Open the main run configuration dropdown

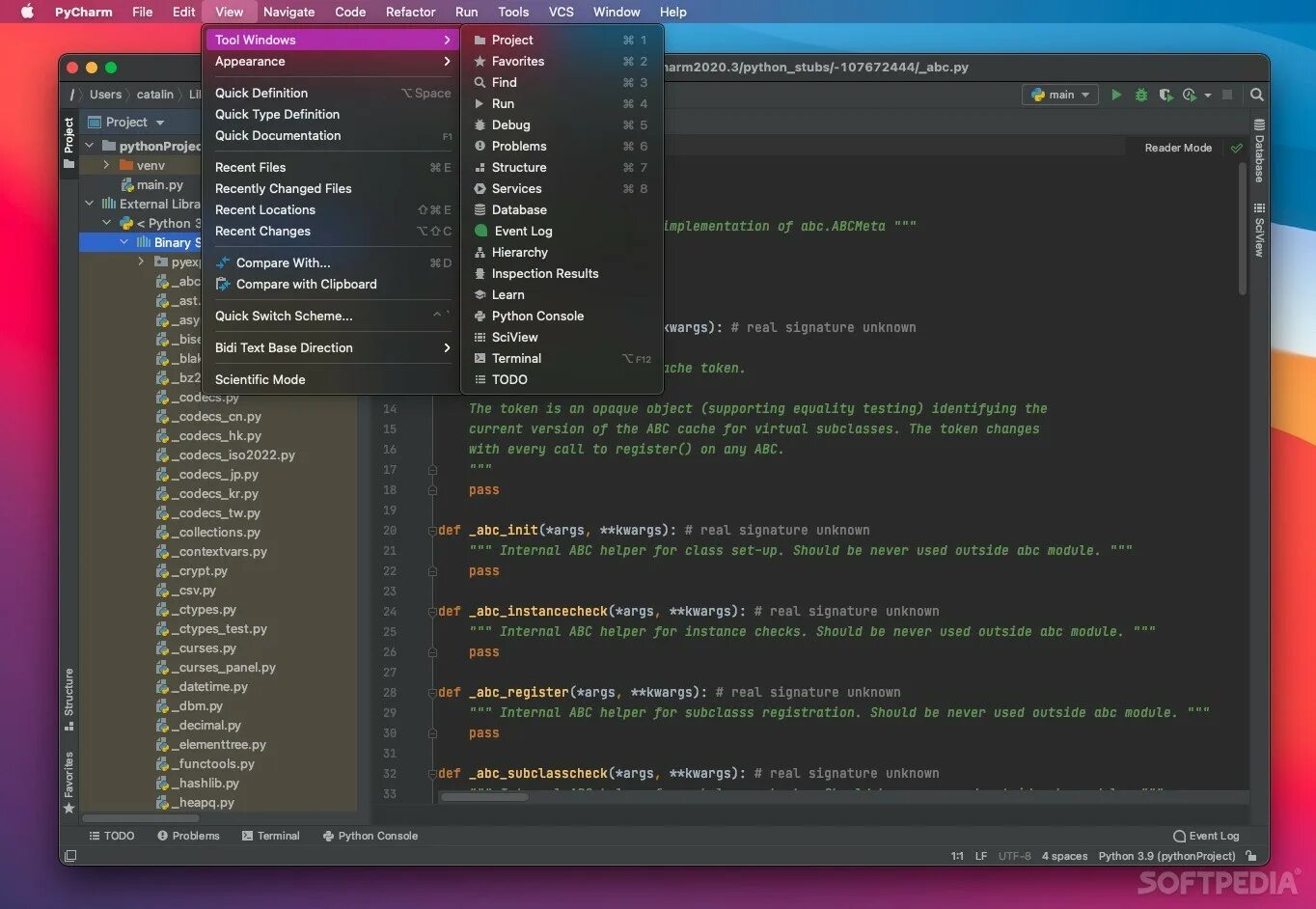tap(1060, 95)
